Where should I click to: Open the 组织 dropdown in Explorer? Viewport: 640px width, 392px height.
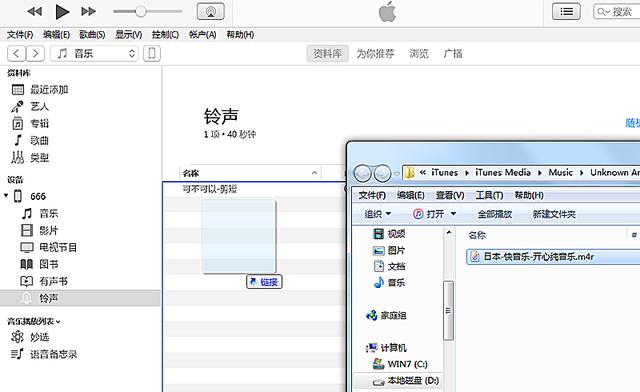(378, 214)
